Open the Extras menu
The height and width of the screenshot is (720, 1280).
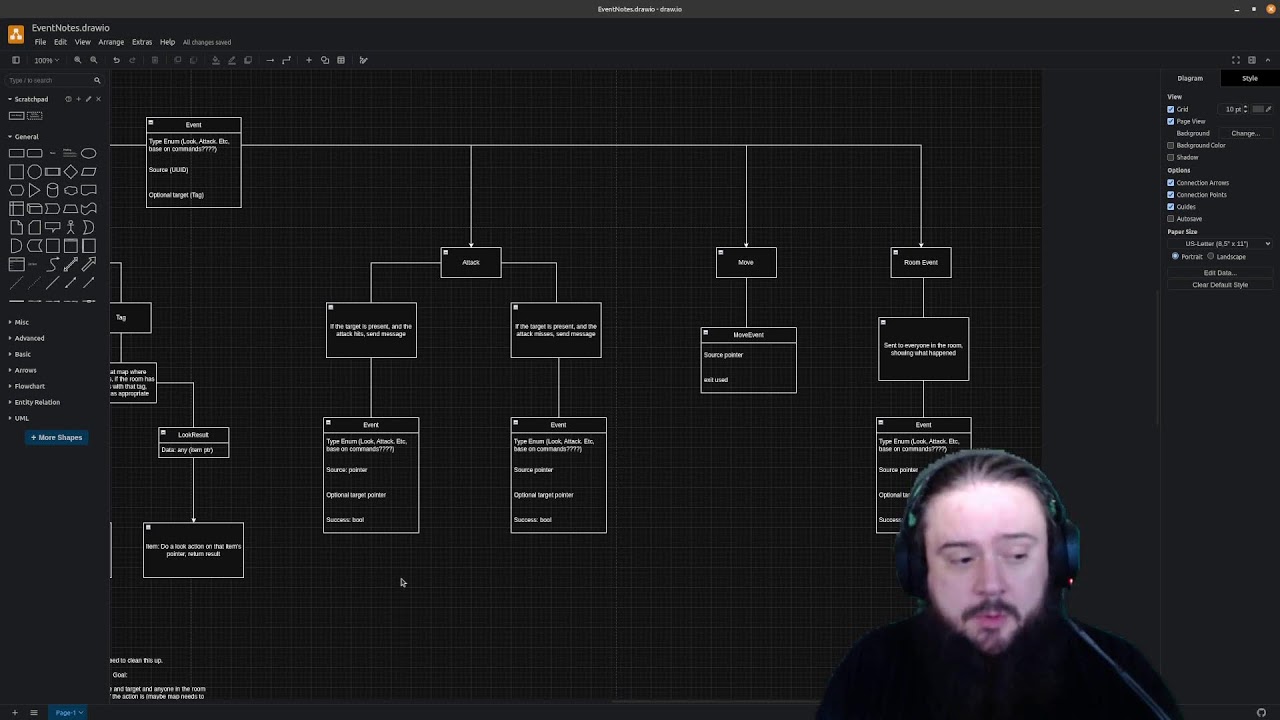[142, 42]
